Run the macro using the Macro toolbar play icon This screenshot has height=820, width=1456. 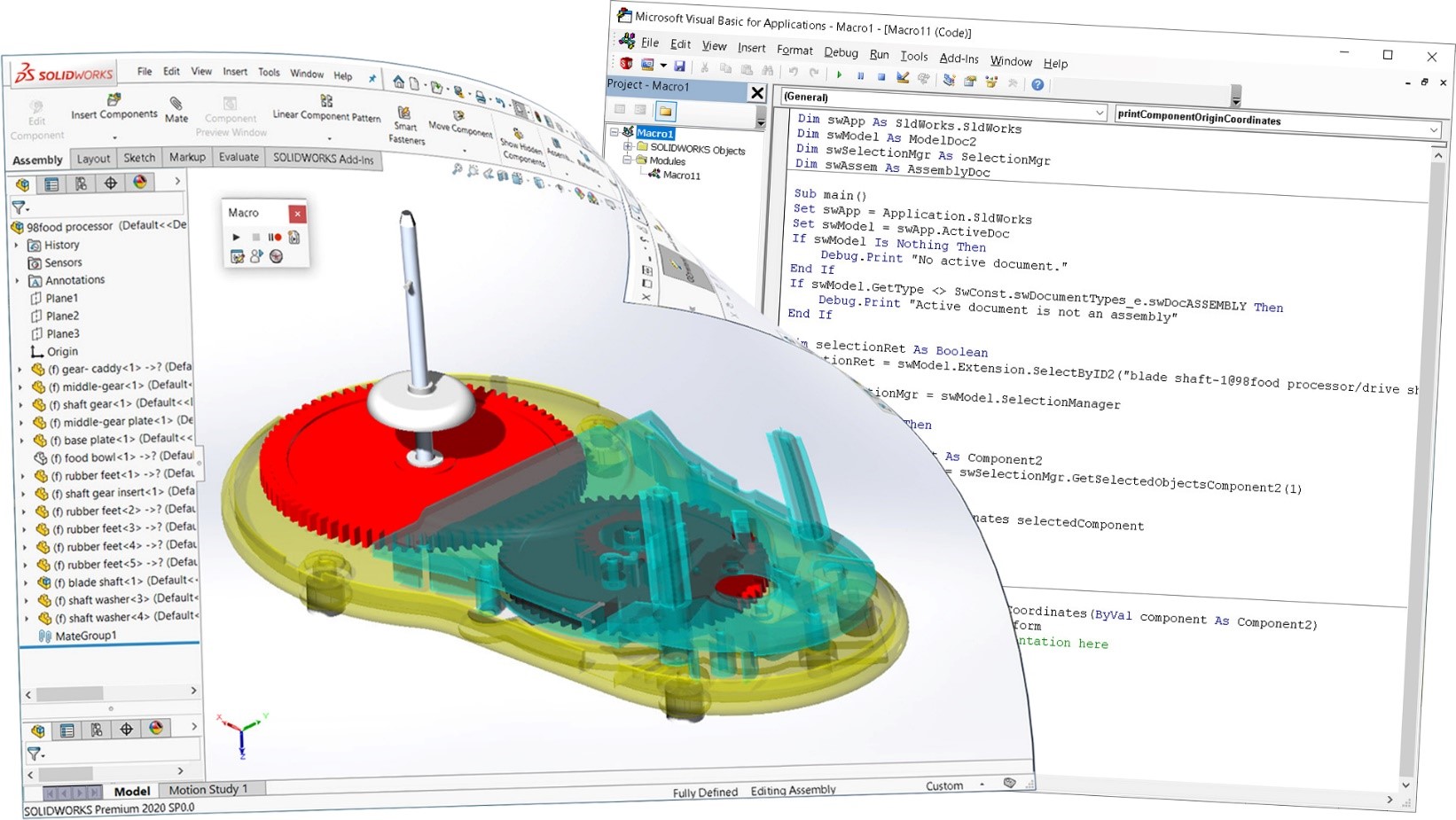coord(235,237)
